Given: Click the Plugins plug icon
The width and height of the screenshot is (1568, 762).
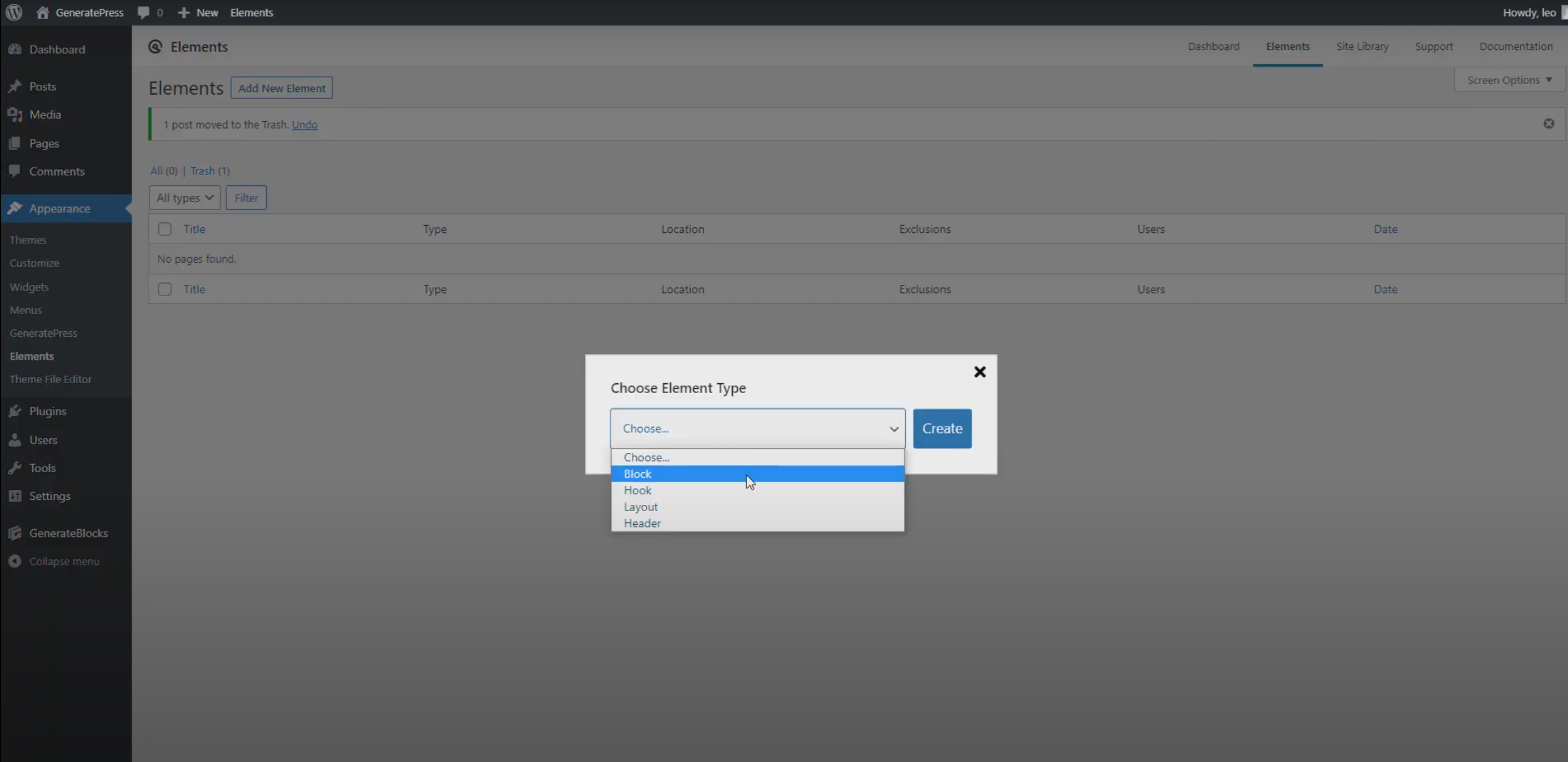Looking at the screenshot, I should coord(15,411).
